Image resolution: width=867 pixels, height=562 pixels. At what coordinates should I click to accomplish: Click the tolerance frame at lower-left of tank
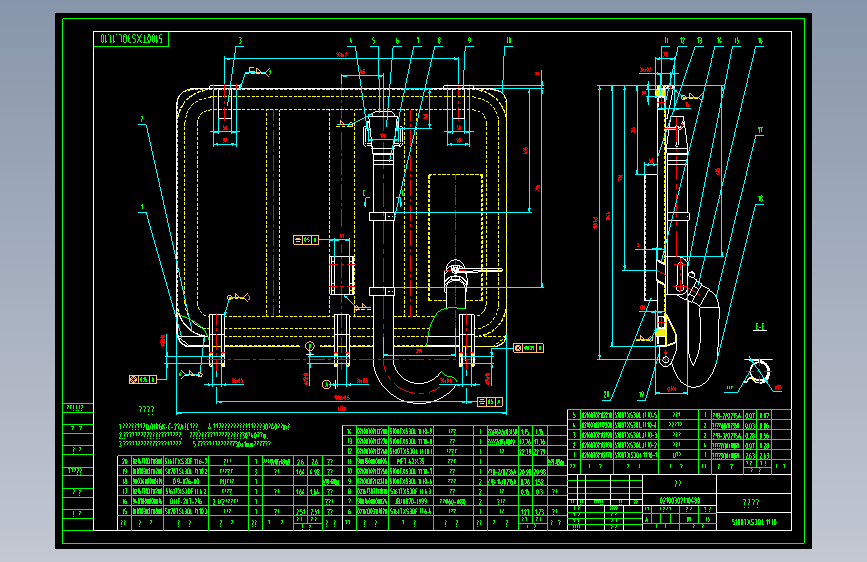point(143,379)
